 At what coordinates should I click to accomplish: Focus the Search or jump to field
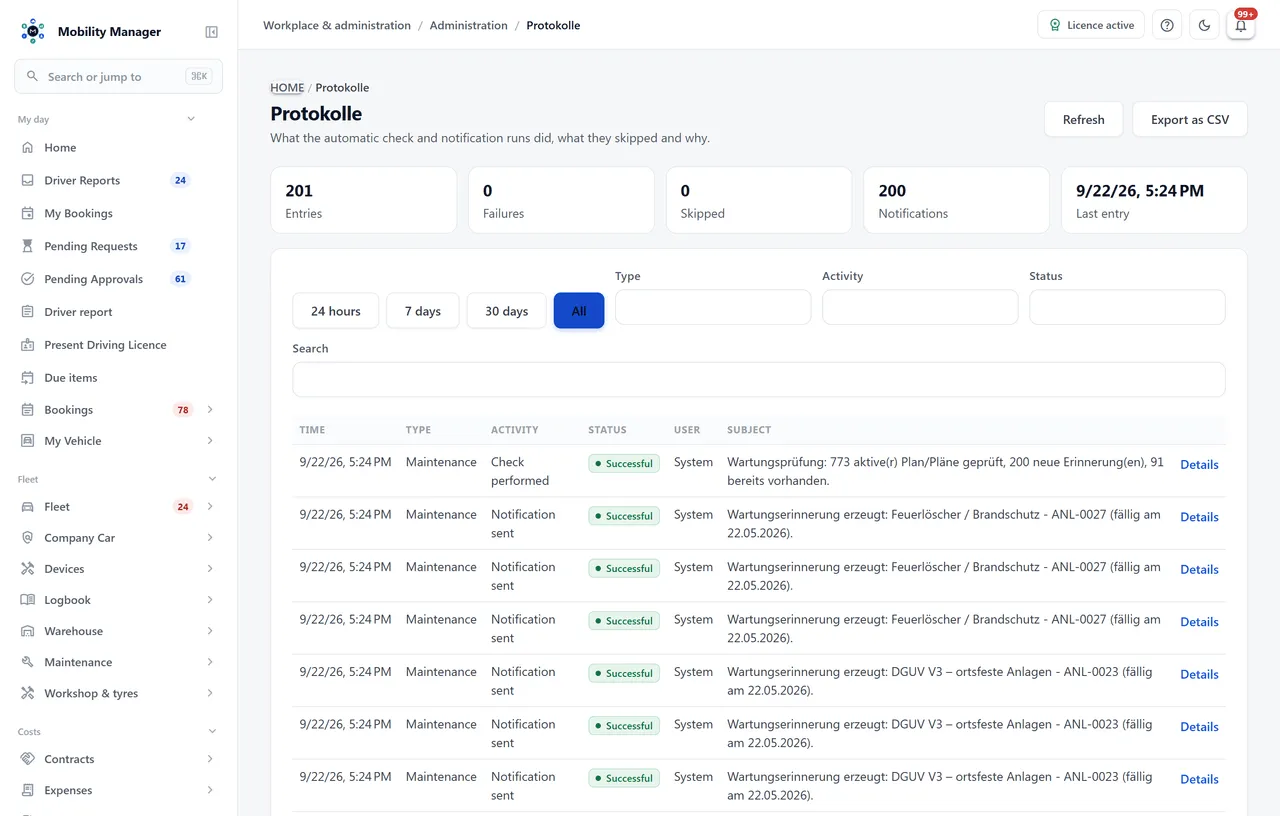118,76
